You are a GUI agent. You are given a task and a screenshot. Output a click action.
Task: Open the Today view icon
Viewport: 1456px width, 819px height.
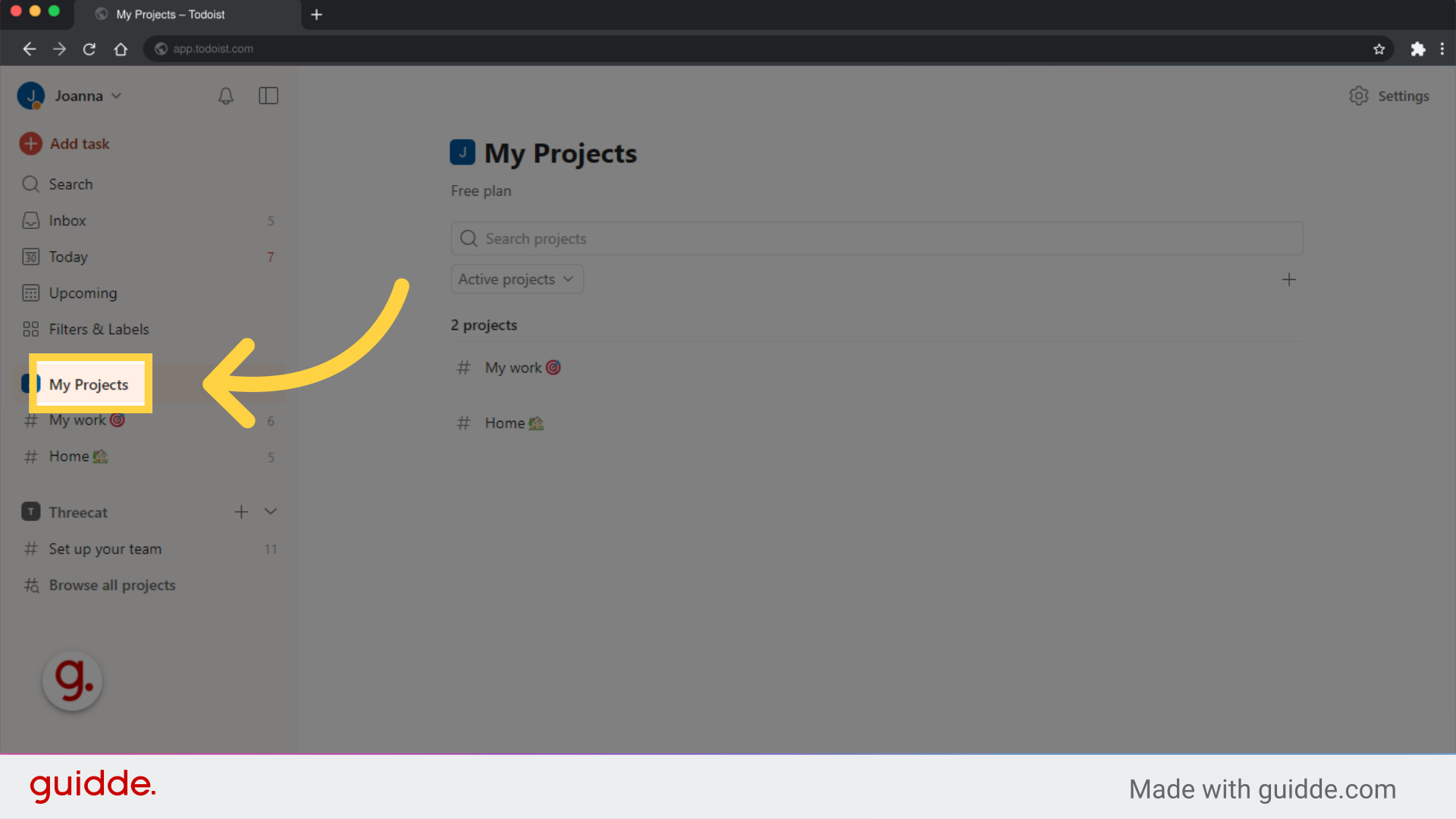coord(30,257)
